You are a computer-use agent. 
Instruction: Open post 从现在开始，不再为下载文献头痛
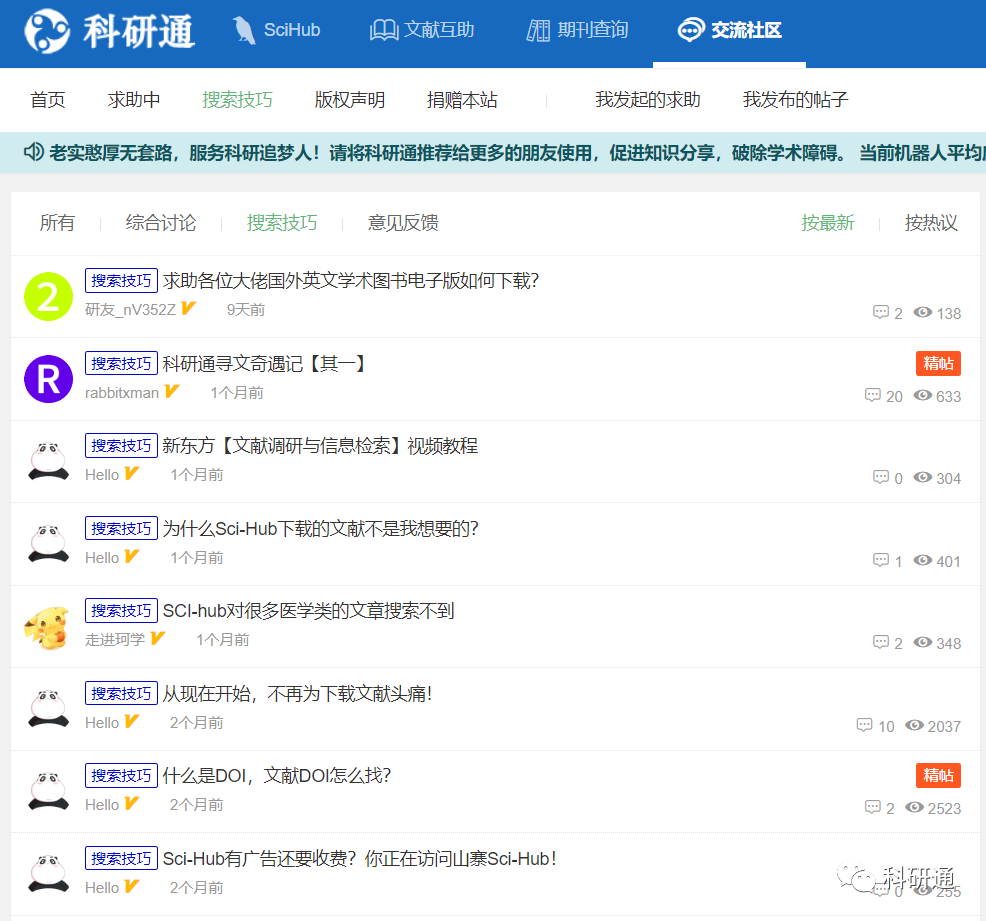[297, 693]
